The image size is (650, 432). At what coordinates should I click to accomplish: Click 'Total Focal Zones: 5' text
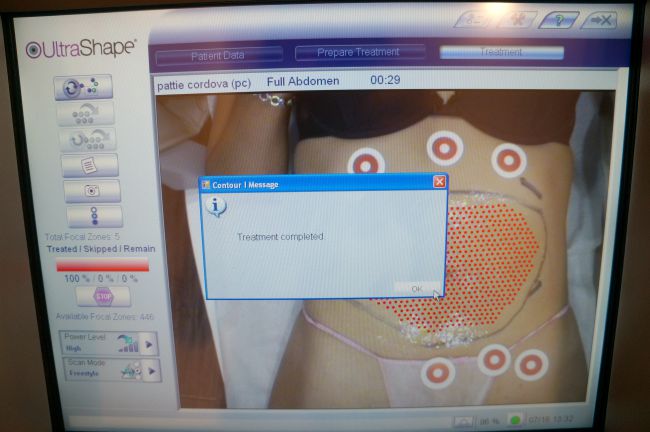point(82,237)
